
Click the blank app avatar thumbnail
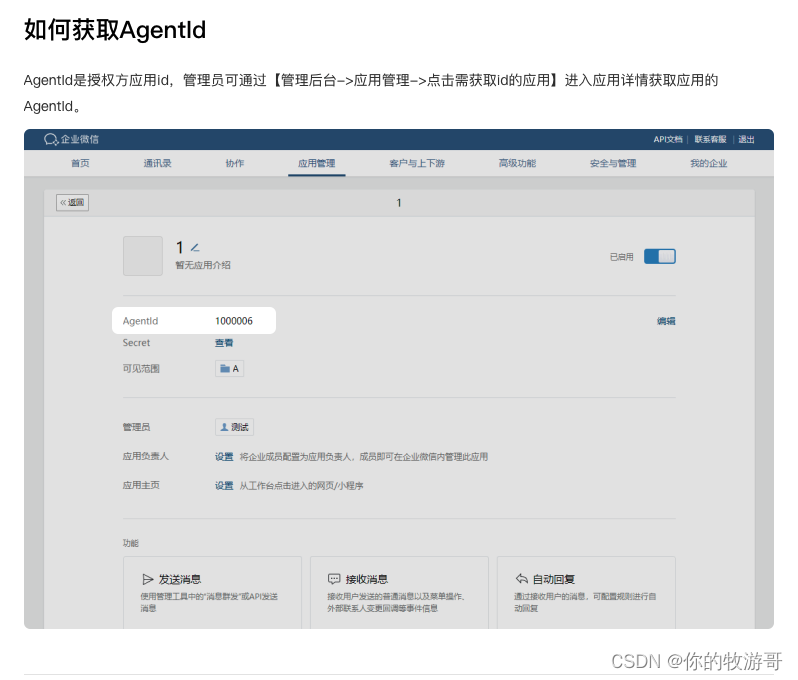pyautogui.click(x=143, y=256)
